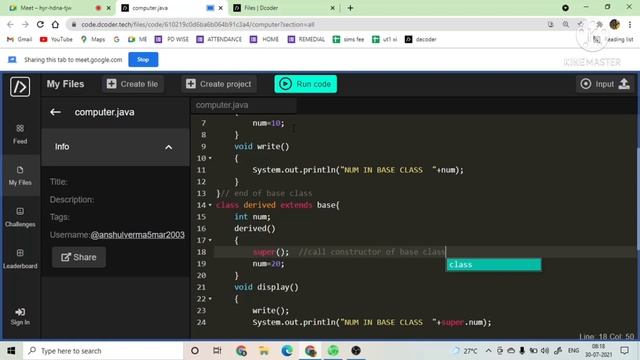Click the Share button
This screenshot has width=640, height=360.
pyautogui.click(x=79, y=257)
